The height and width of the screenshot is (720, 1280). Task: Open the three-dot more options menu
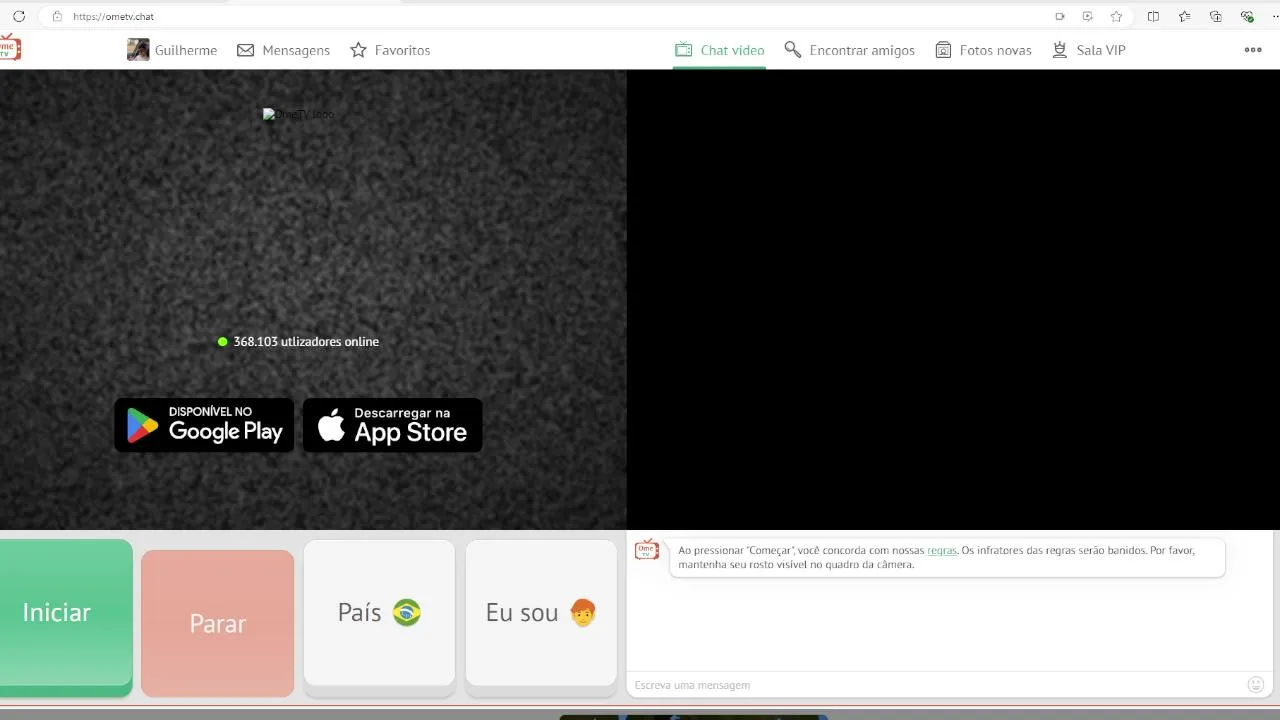(x=1253, y=50)
